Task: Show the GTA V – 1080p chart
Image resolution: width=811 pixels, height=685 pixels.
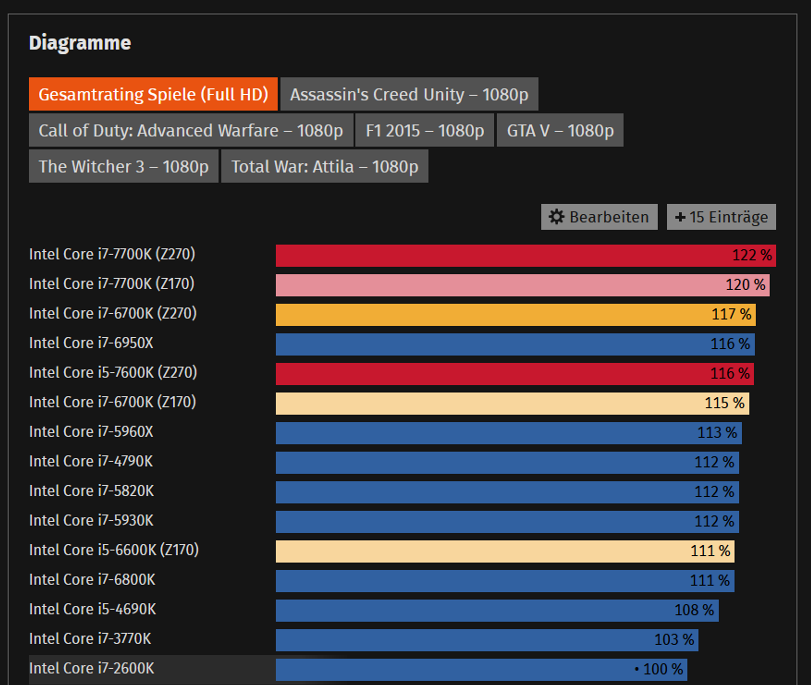Action: [x=560, y=130]
